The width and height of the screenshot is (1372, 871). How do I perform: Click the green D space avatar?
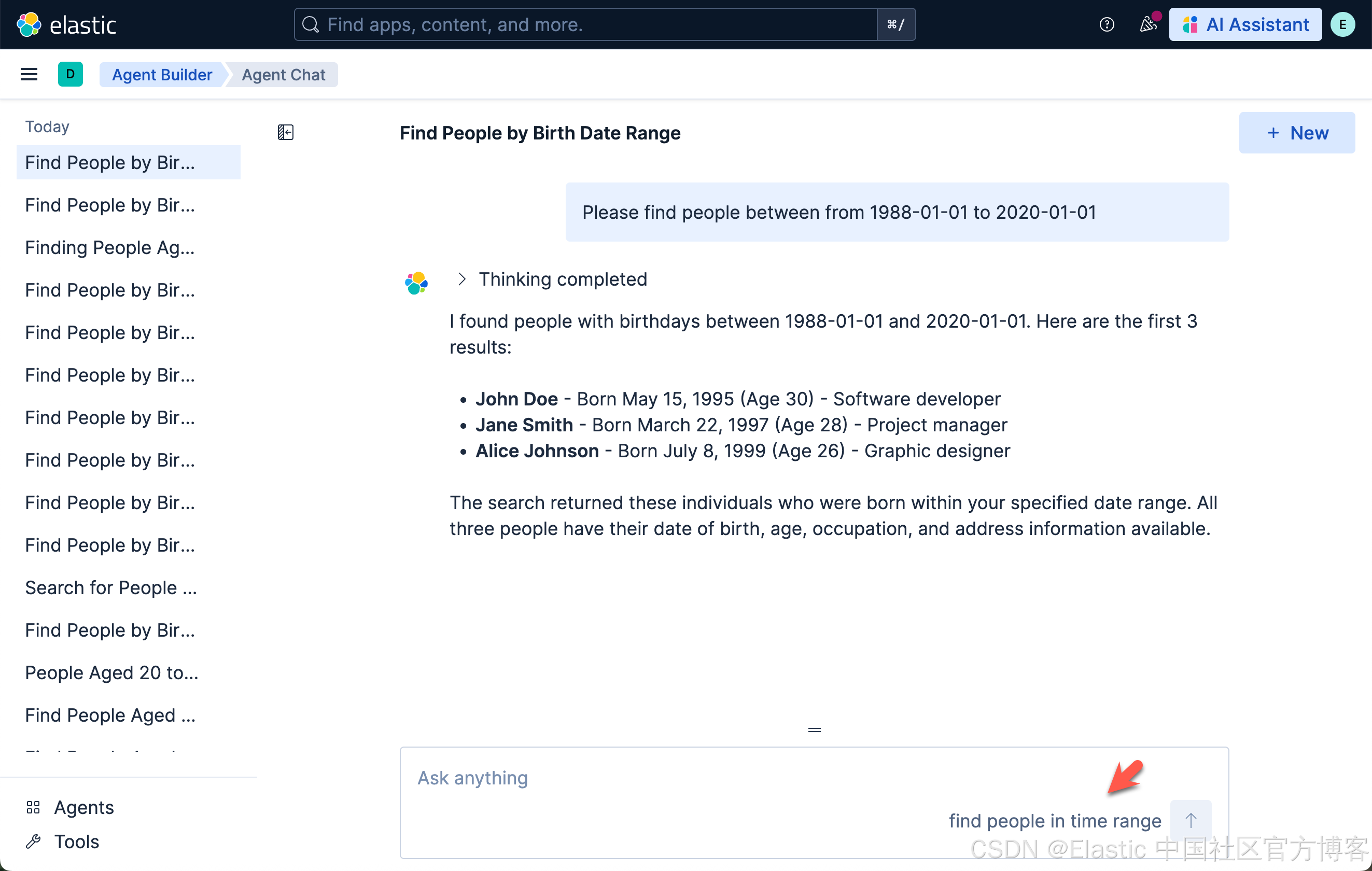[x=70, y=75]
